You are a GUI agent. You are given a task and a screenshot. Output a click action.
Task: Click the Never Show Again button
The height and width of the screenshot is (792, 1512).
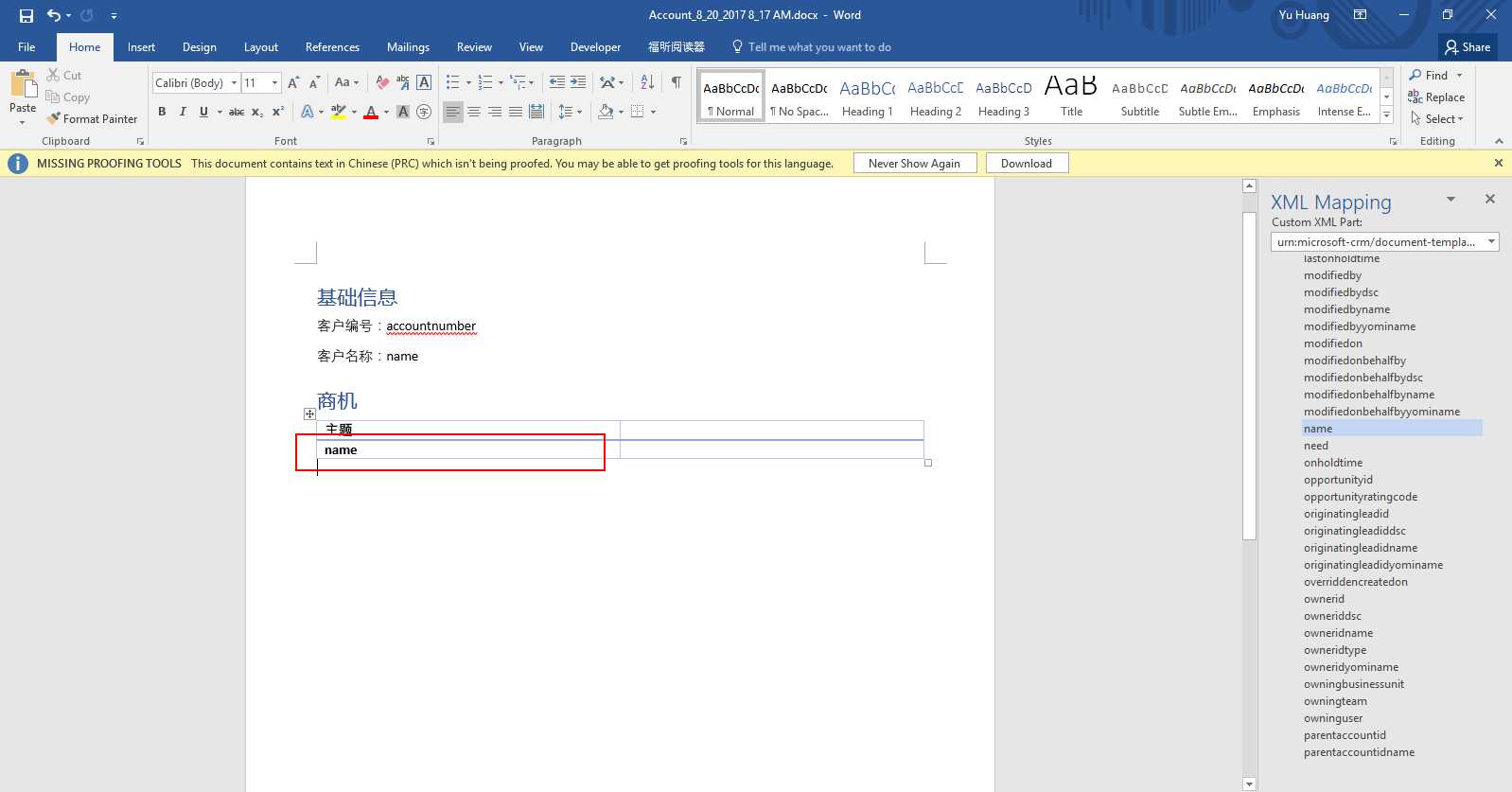point(914,163)
